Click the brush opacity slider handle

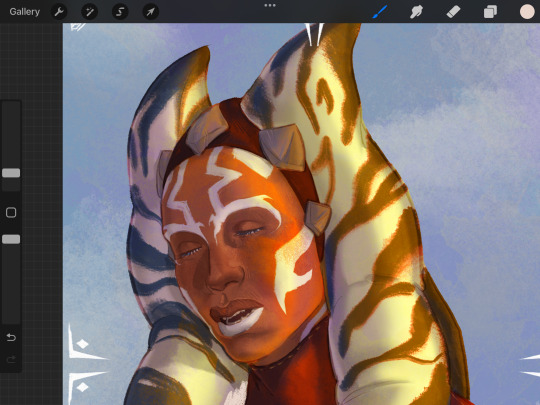coord(11,239)
